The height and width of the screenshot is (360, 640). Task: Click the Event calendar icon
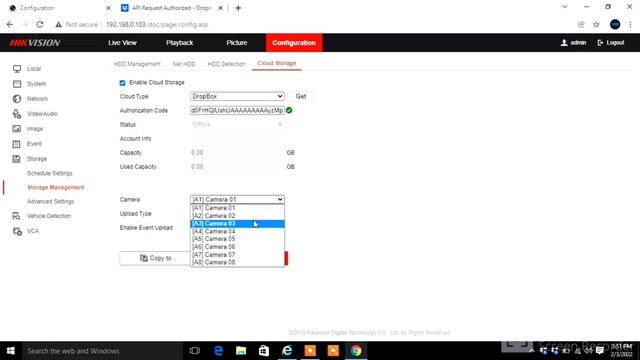coord(17,144)
